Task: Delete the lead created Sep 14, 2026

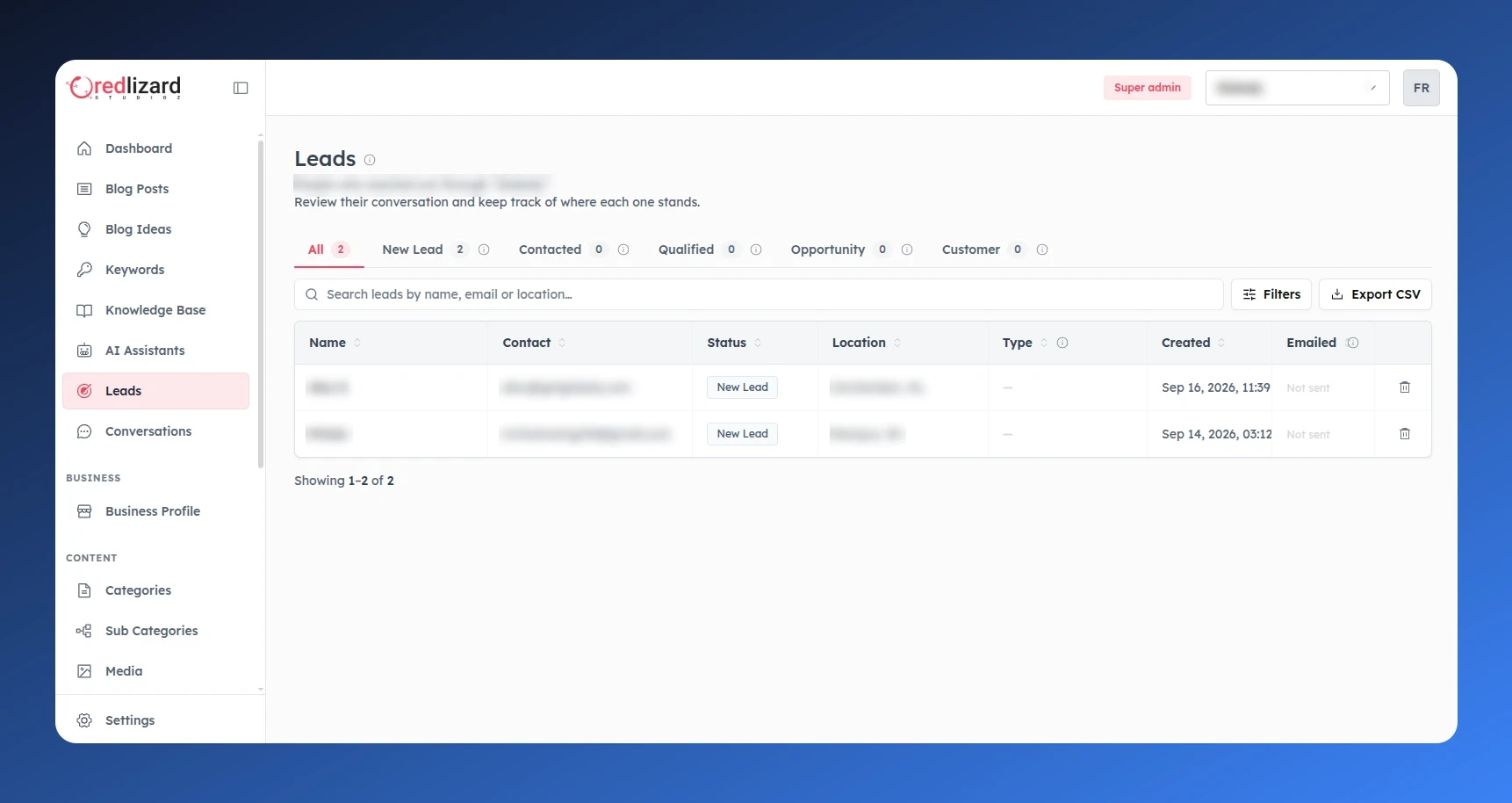Action: (1405, 434)
